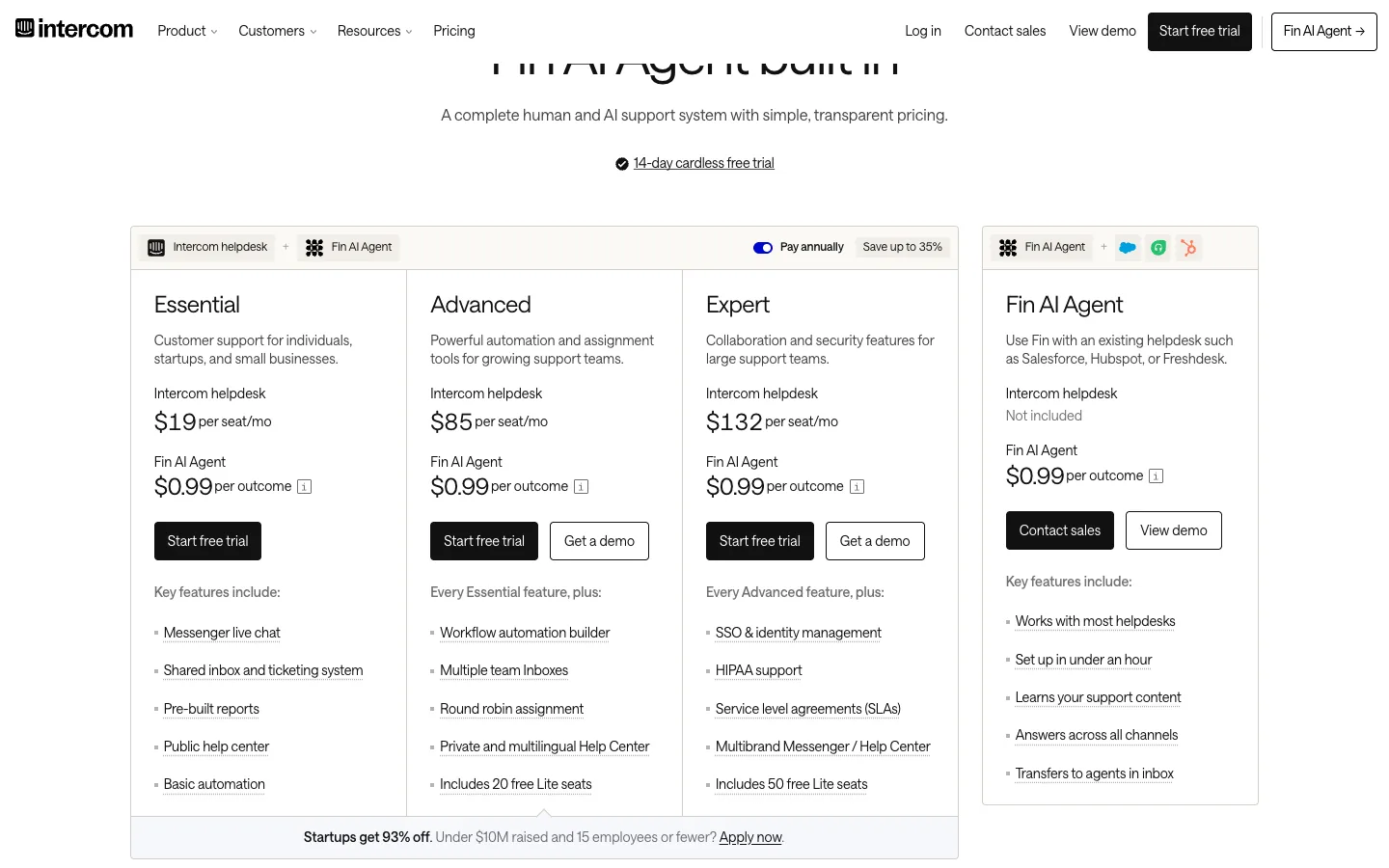Open Workflow automation builder feature

[525, 633]
